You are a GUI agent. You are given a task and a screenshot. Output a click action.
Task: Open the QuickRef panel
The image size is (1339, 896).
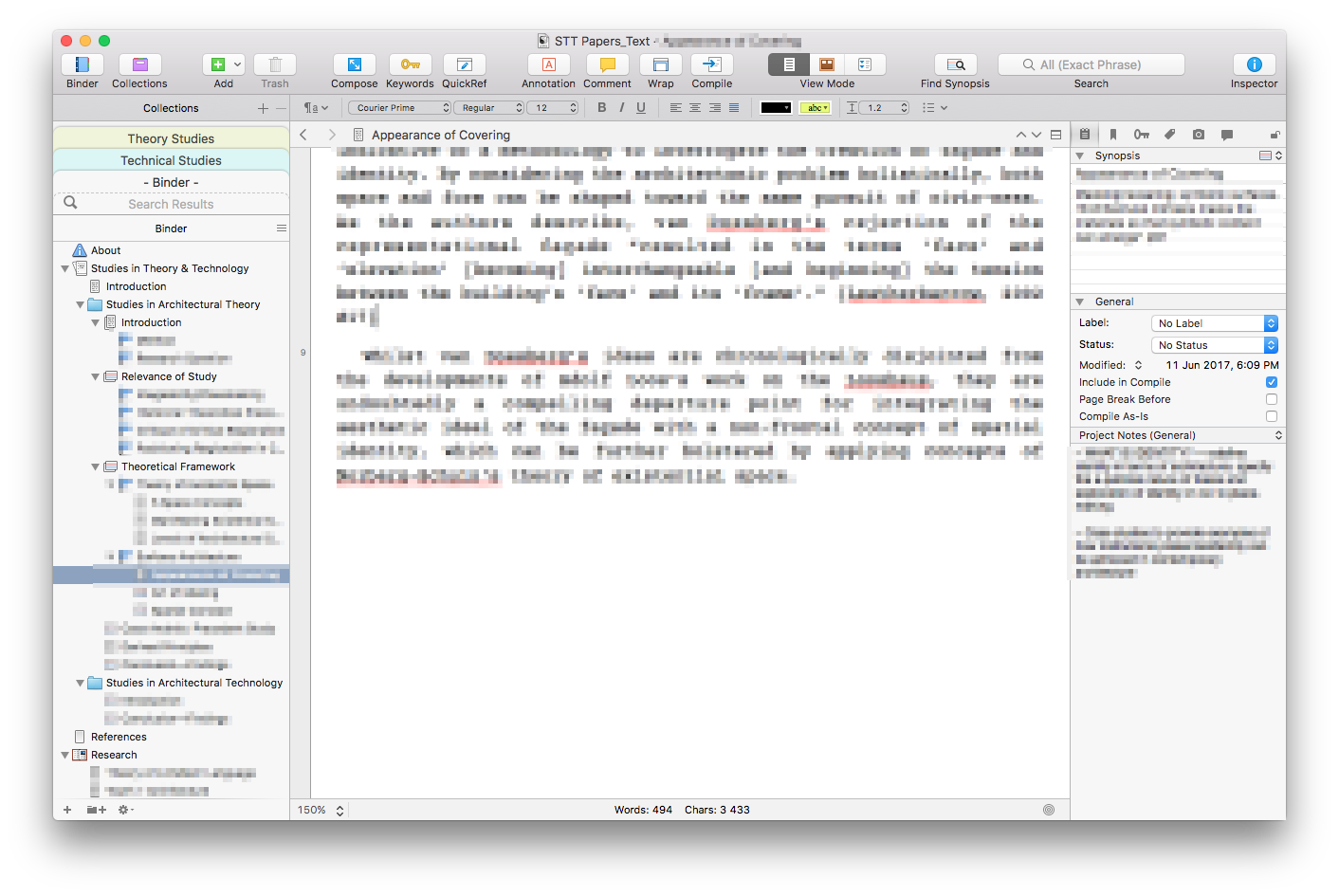pos(464,65)
